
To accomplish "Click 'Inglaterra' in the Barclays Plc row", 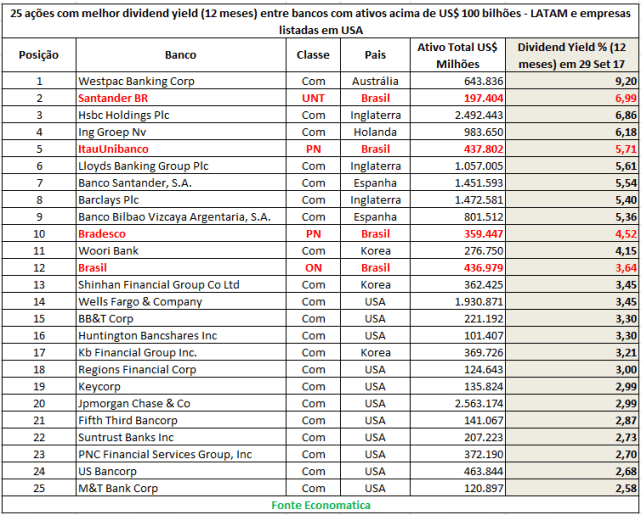I will 375,200.
